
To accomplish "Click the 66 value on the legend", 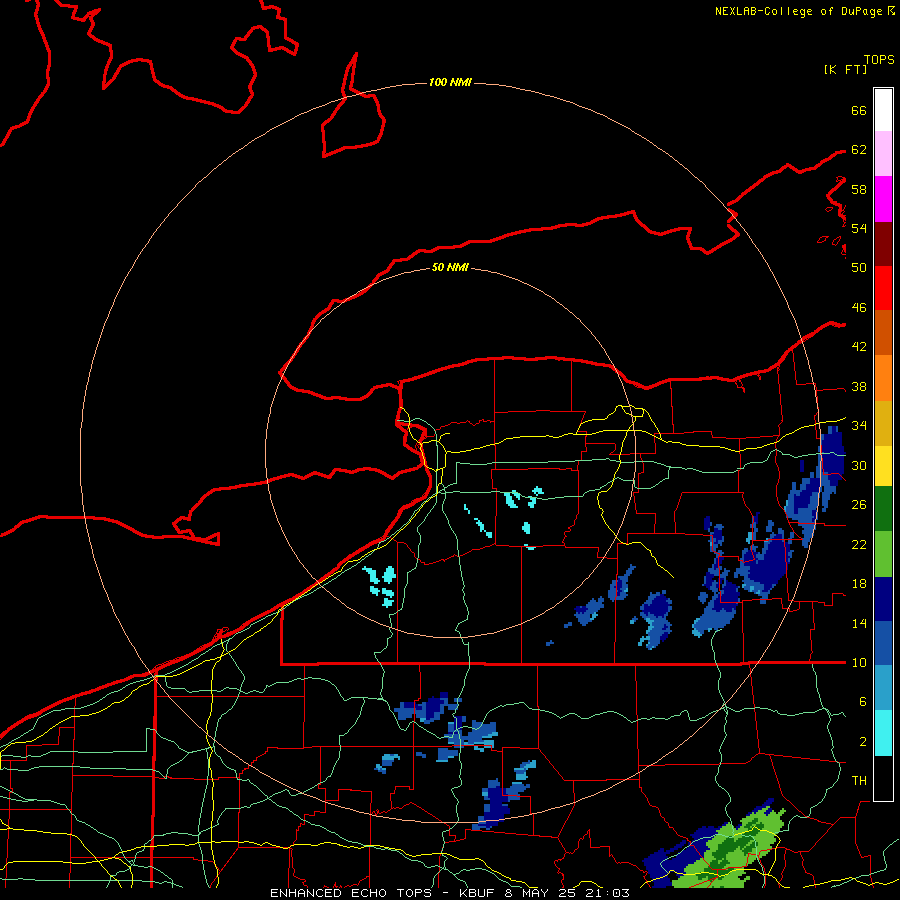I will pyautogui.click(x=859, y=111).
